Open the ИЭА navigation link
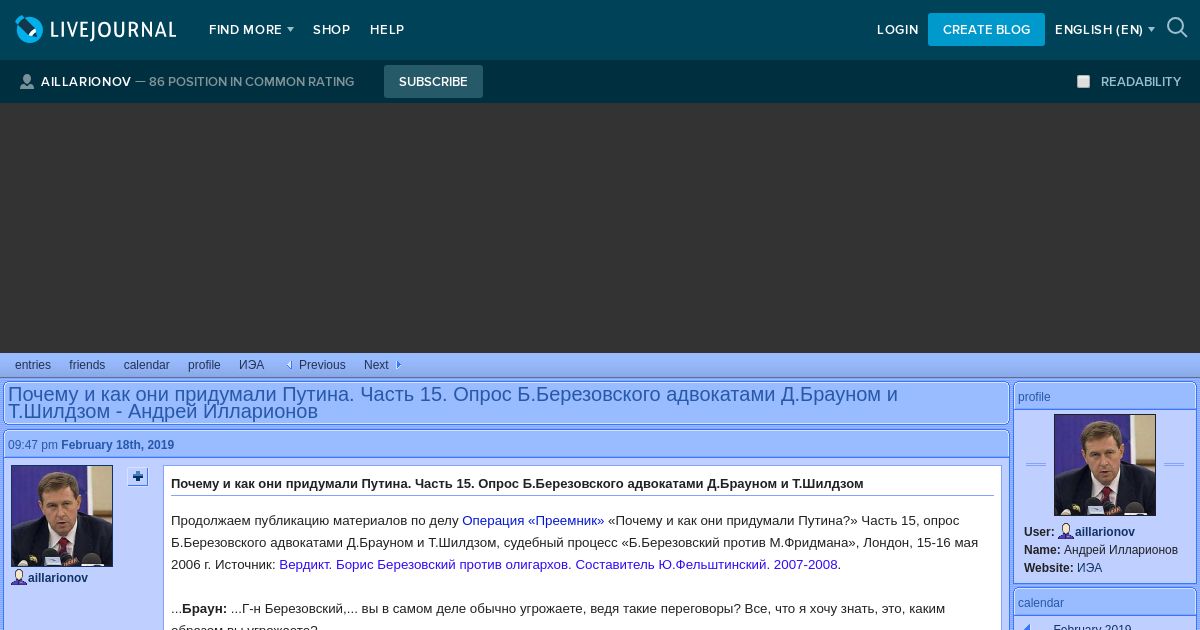Screen dimensions: 1200x630 click(252, 365)
